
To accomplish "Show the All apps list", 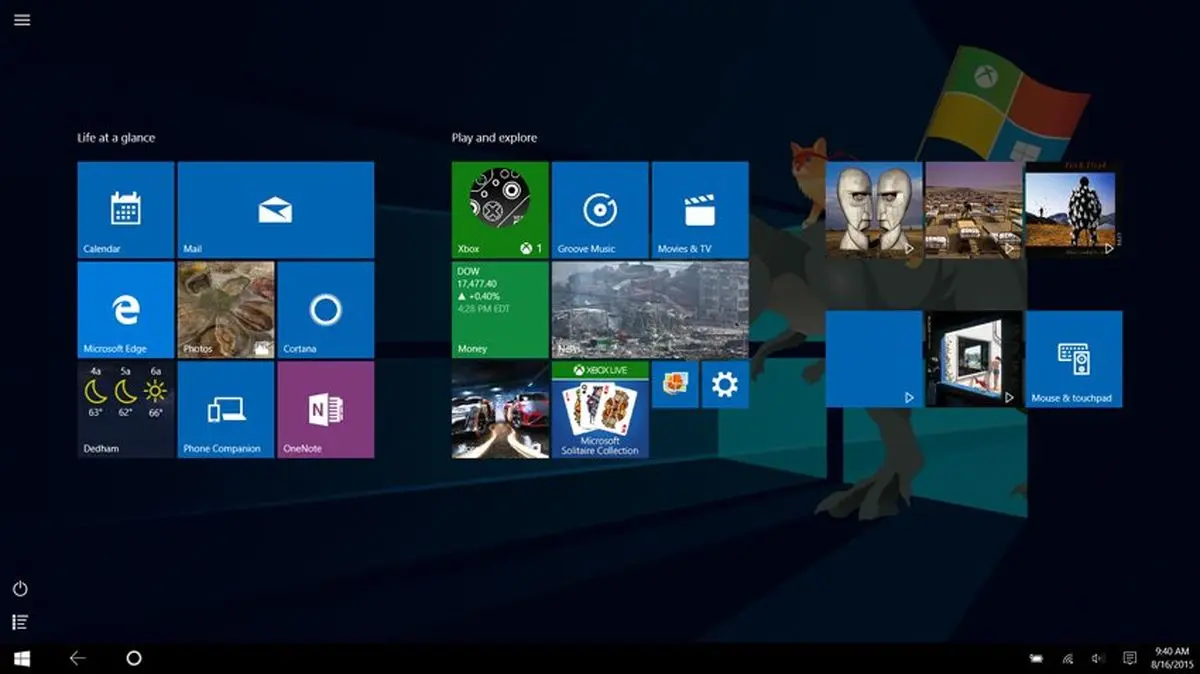I will (20, 622).
